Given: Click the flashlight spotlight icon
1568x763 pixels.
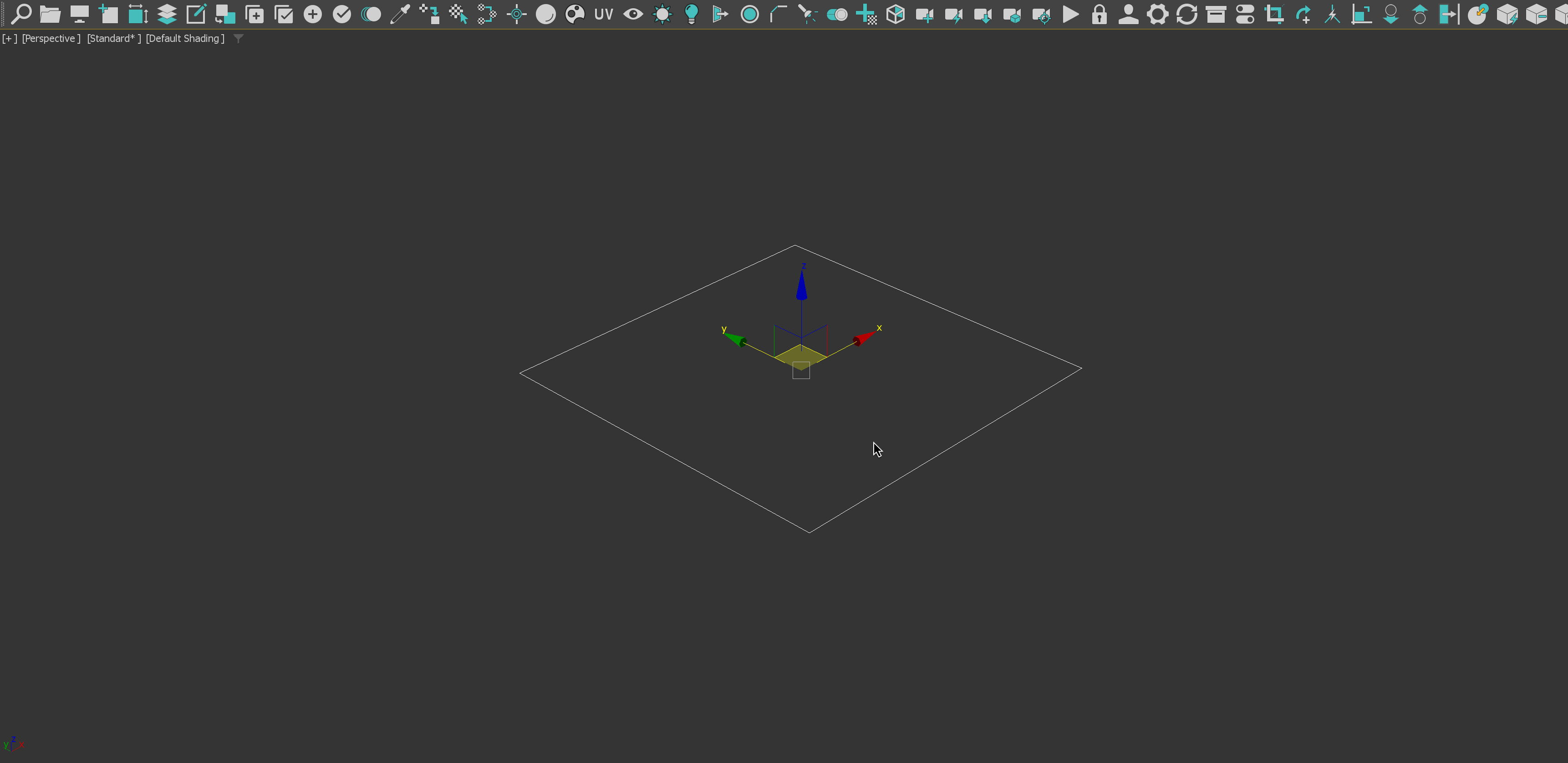Looking at the screenshot, I should tap(808, 13).
